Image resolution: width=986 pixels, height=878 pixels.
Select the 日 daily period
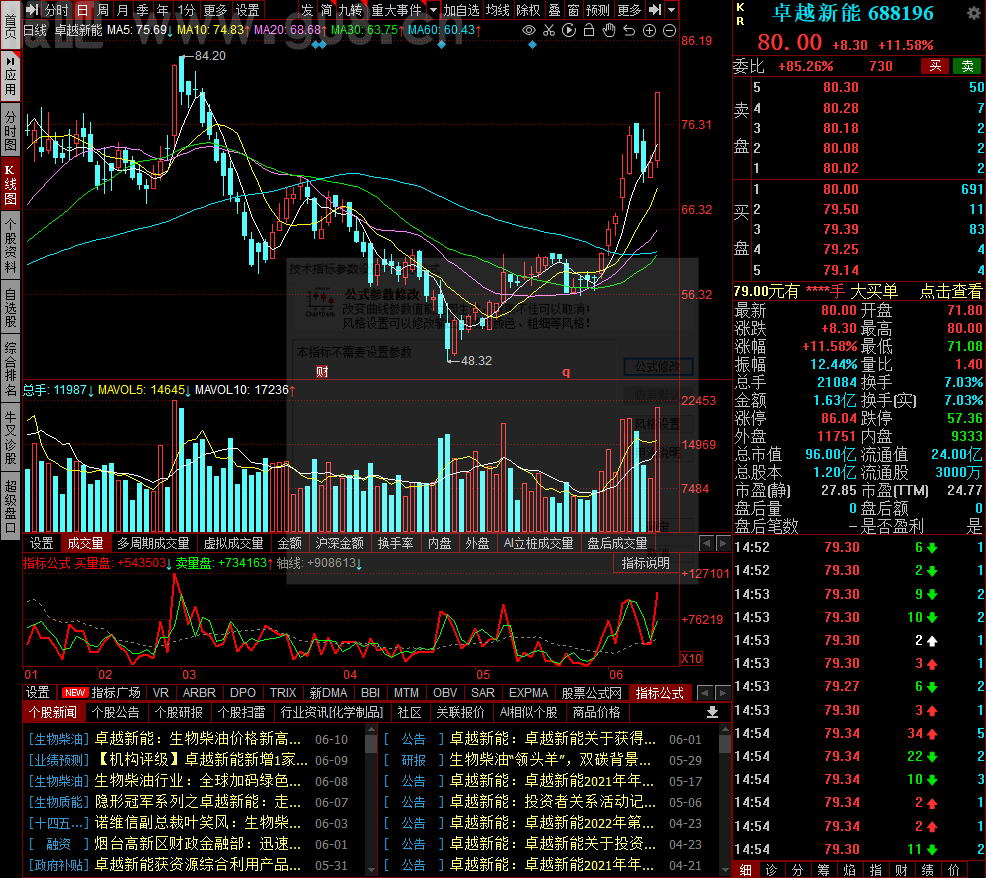click(x=82, y=10)
